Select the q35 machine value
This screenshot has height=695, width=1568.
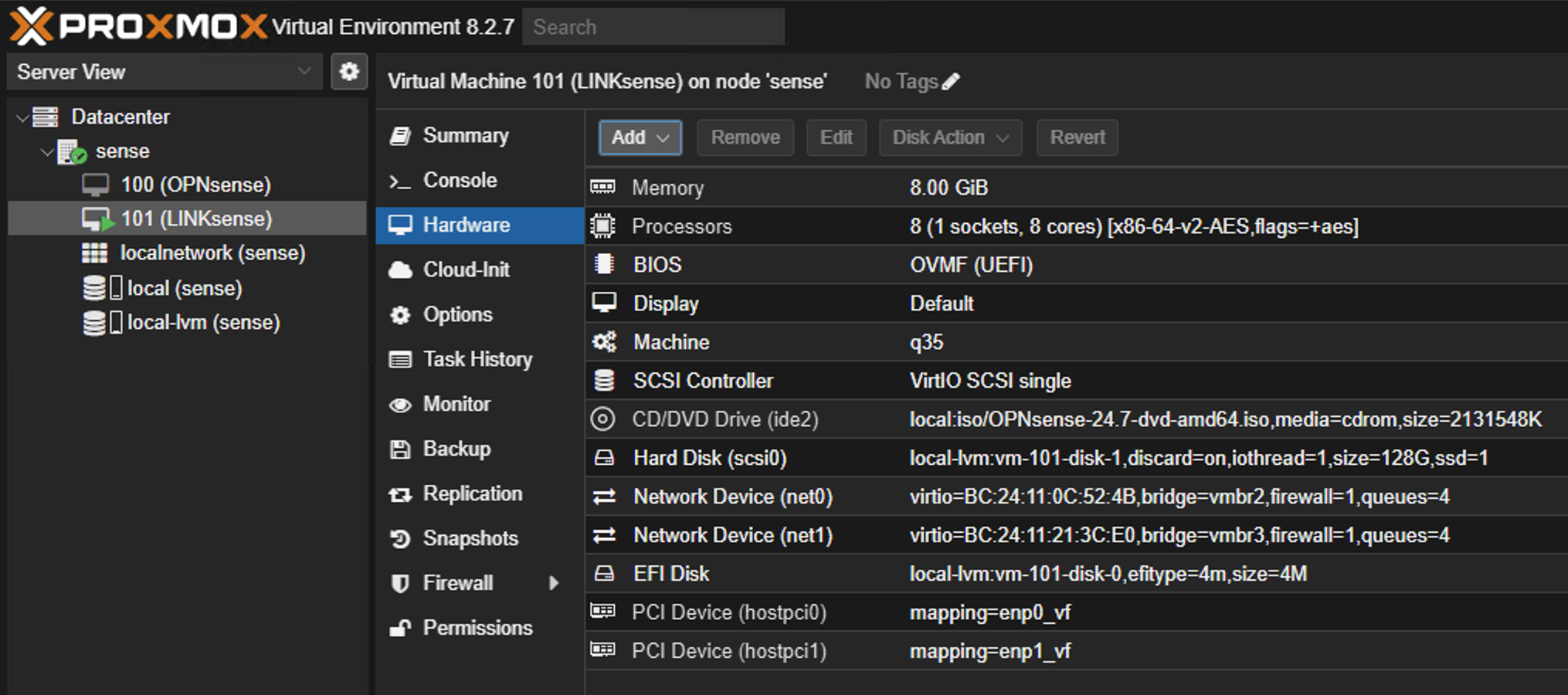click(x=927, y=342)
